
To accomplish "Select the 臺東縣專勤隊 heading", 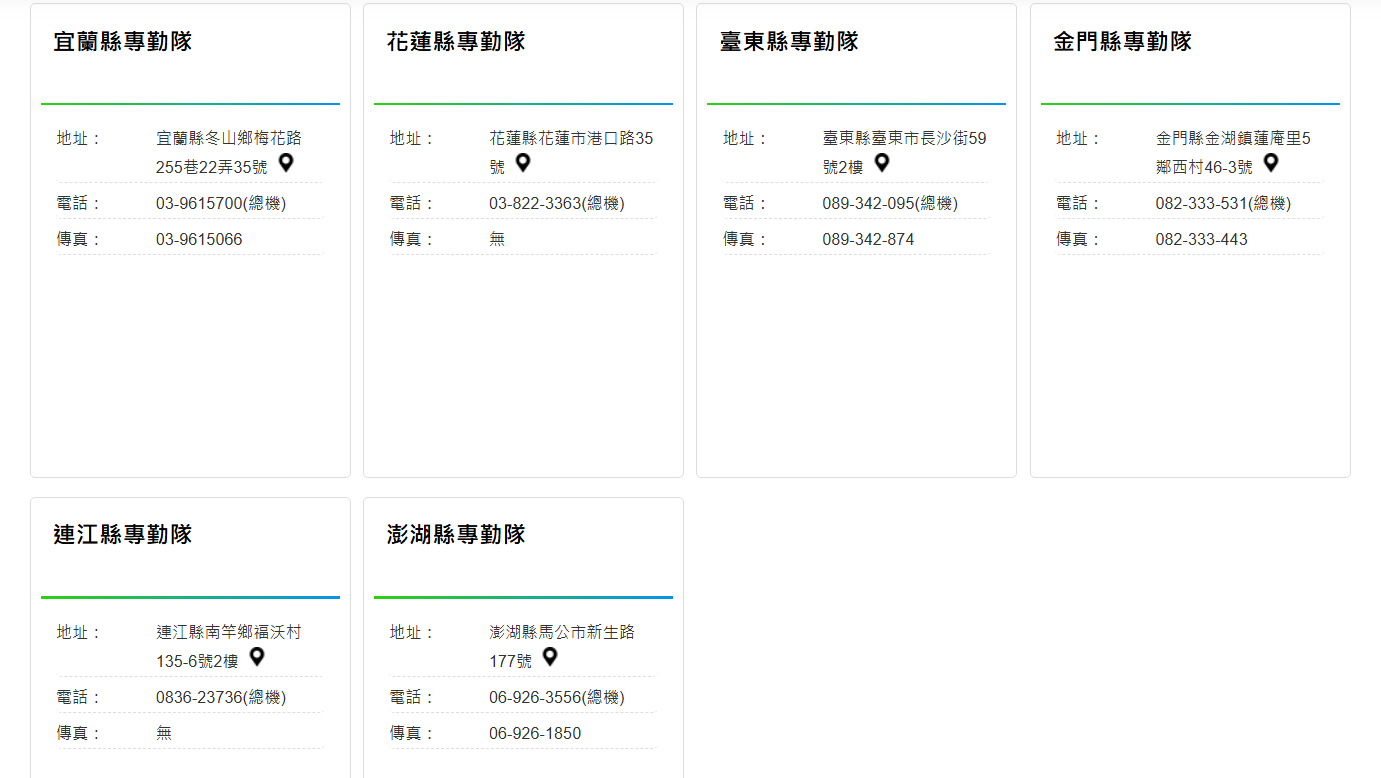I will coord(788,41).
